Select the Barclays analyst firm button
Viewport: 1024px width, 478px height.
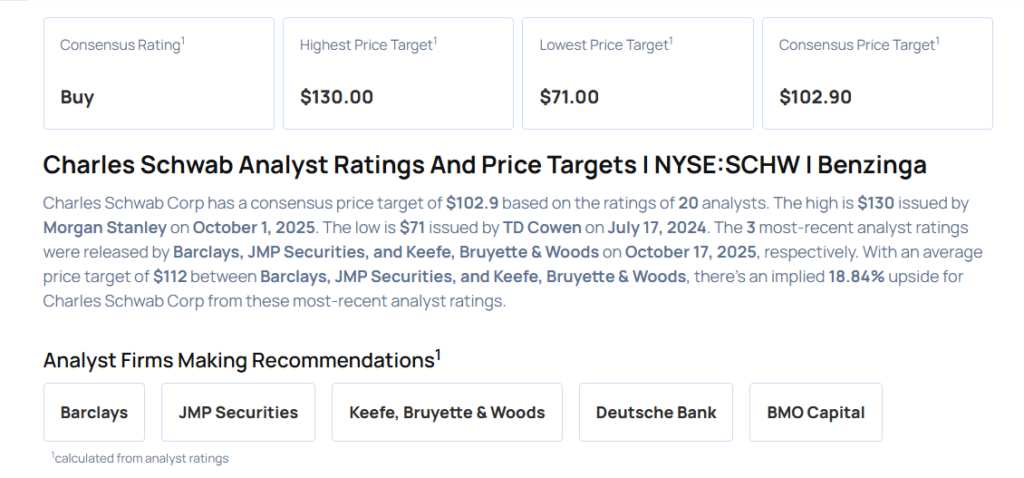(93, 412)
